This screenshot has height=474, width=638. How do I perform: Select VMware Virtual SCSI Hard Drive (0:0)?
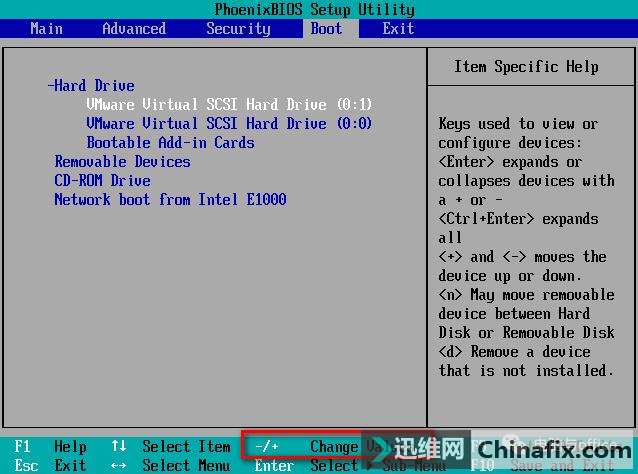click(229, 123)
